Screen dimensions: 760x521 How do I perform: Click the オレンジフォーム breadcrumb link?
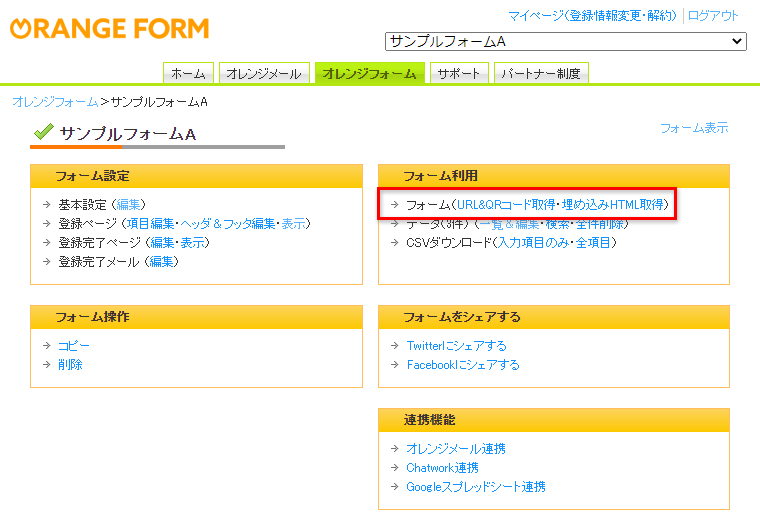[55, 102]
